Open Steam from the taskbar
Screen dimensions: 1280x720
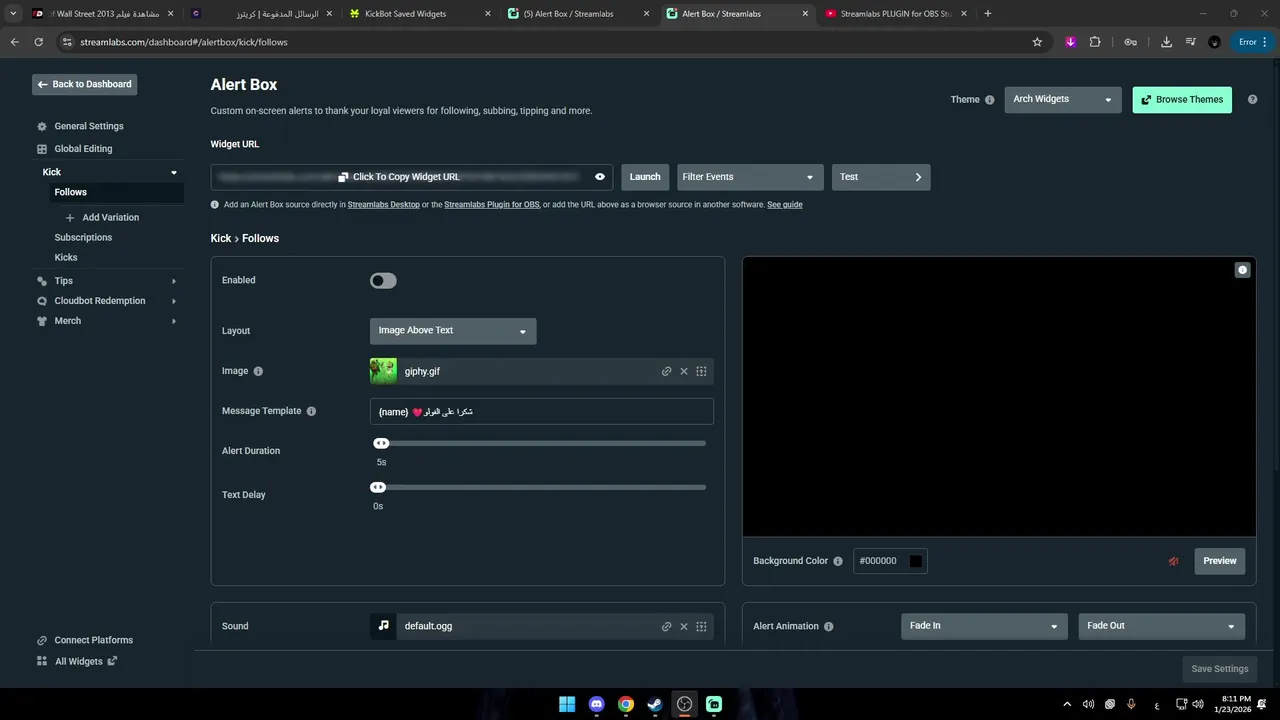[654, 704]
